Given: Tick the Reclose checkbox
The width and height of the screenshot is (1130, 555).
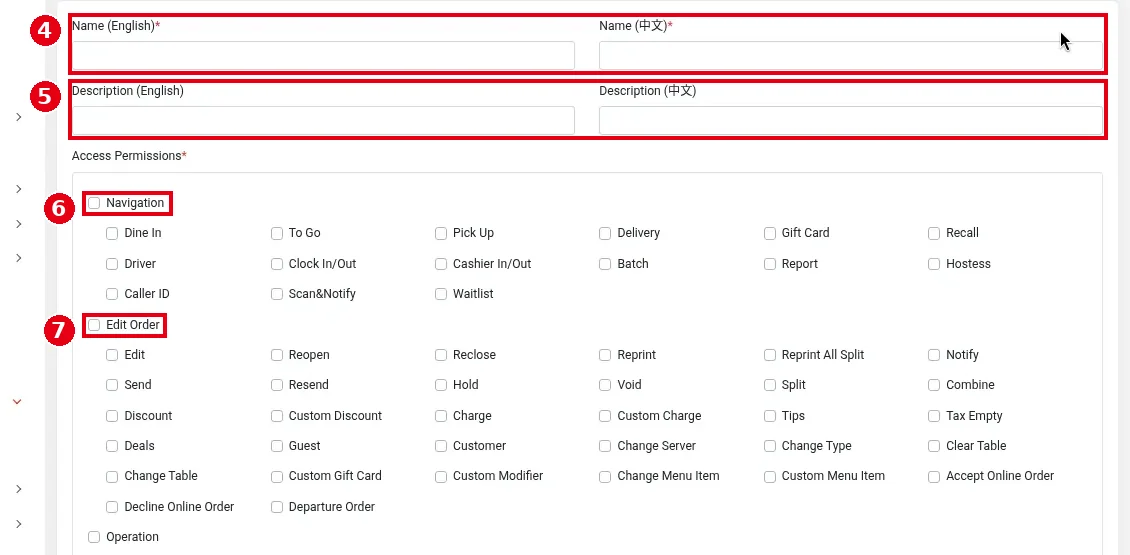Looking at the screenshot, I should pyautogui.click(x=441, y=355).
